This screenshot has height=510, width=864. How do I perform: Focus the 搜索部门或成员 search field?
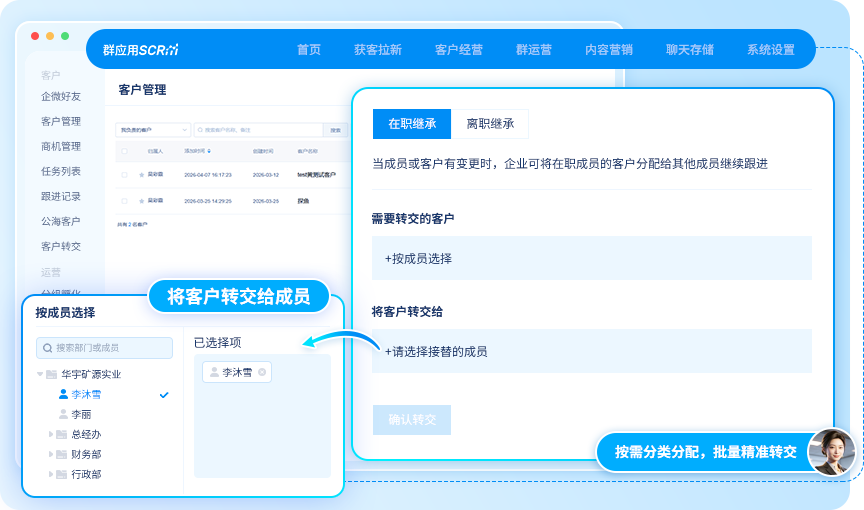[104, 348]
